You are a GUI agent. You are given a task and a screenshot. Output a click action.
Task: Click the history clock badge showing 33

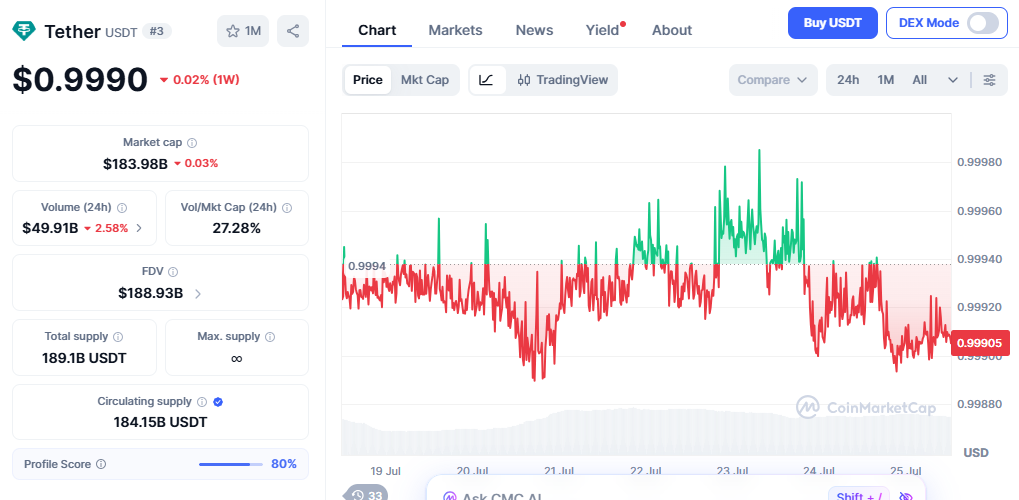point(366,495)
